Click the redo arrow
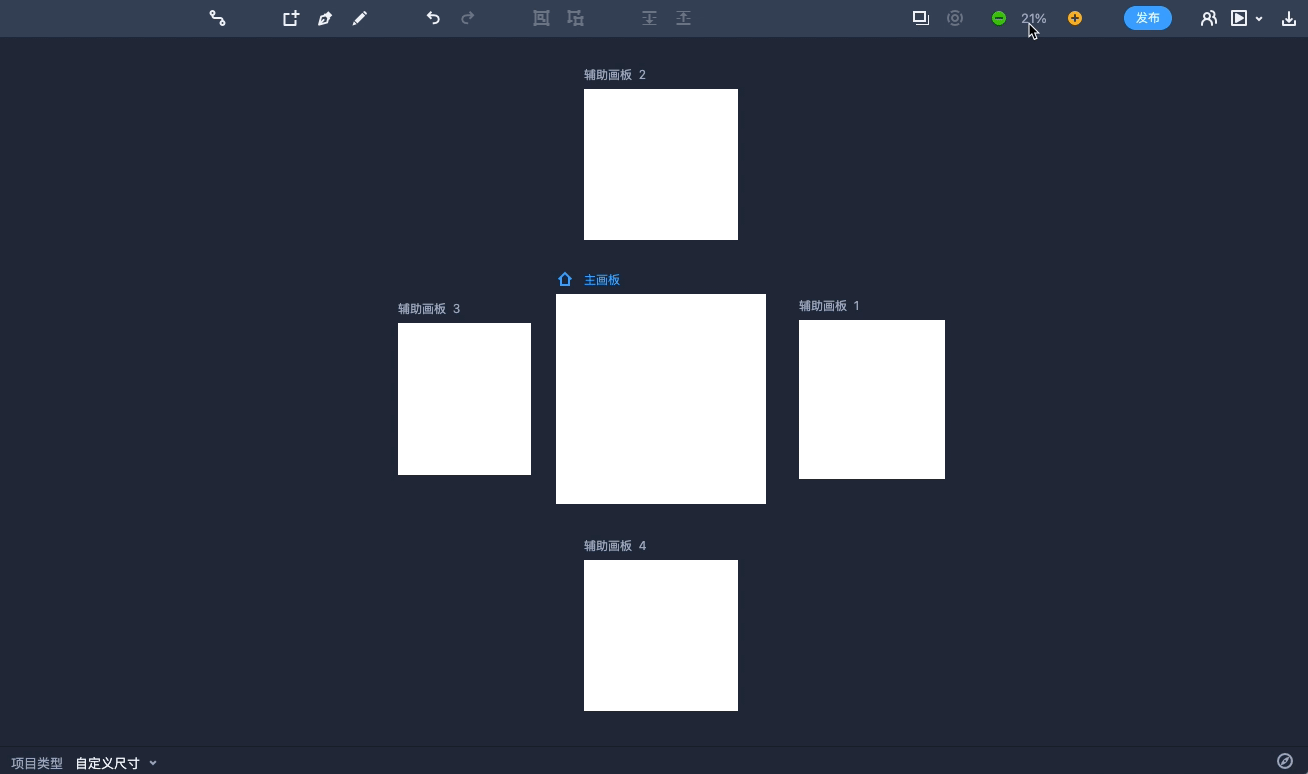 click(x=467, y=18)
